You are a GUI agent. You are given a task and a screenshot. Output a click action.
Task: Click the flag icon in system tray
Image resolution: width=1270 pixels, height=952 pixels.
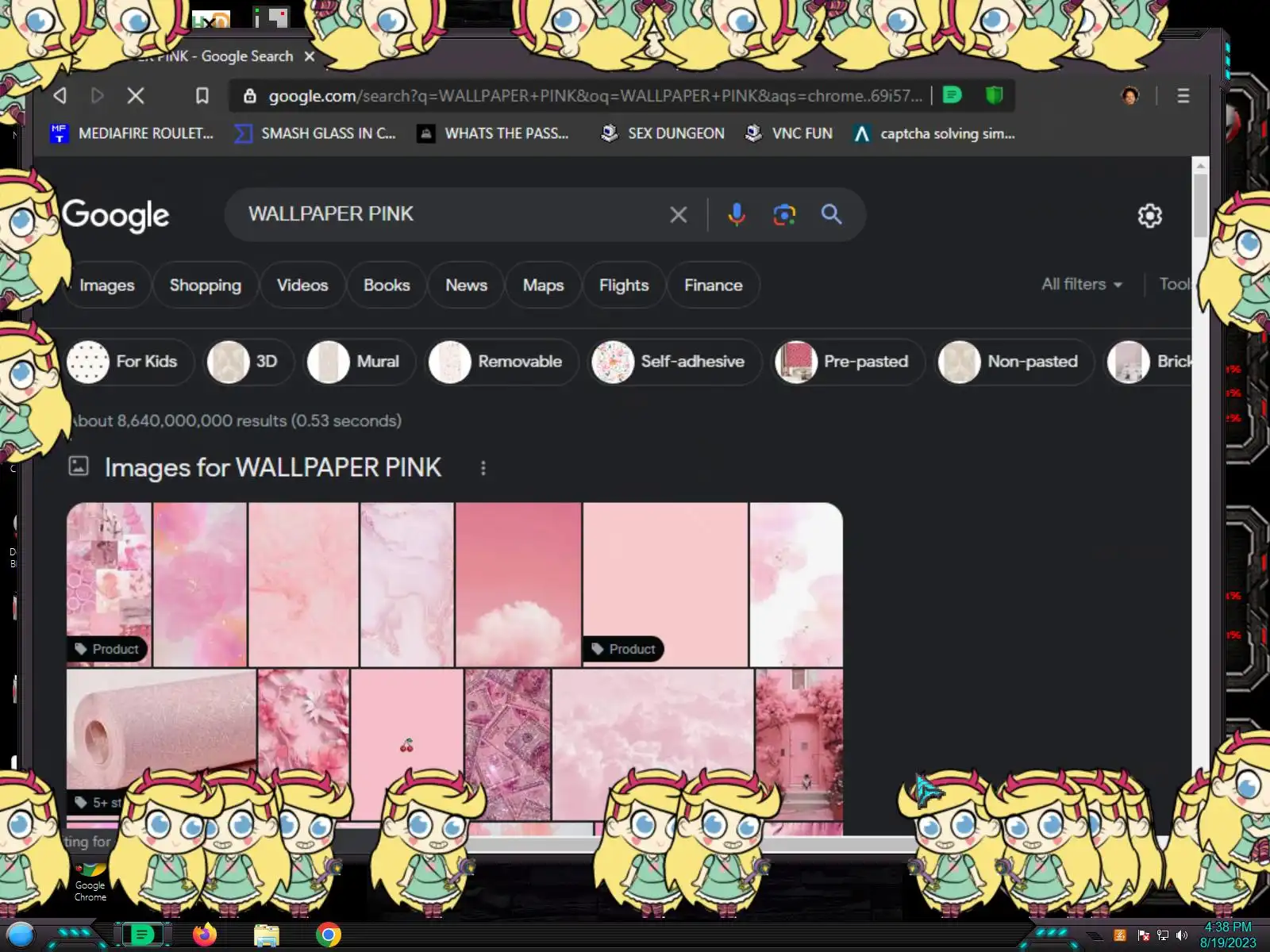(1143, 935)
